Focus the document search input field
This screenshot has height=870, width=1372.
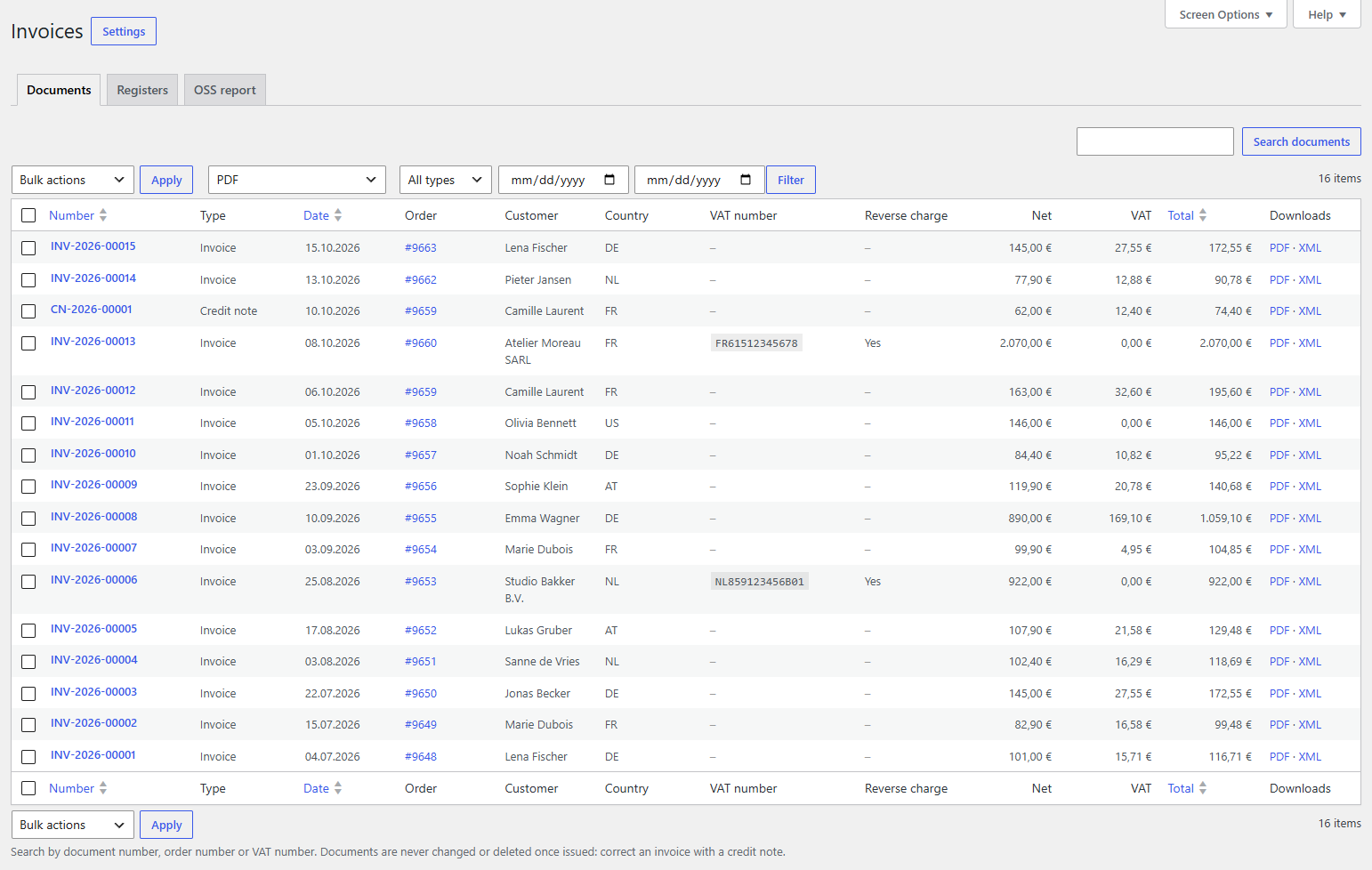(x=1155, y=141)
